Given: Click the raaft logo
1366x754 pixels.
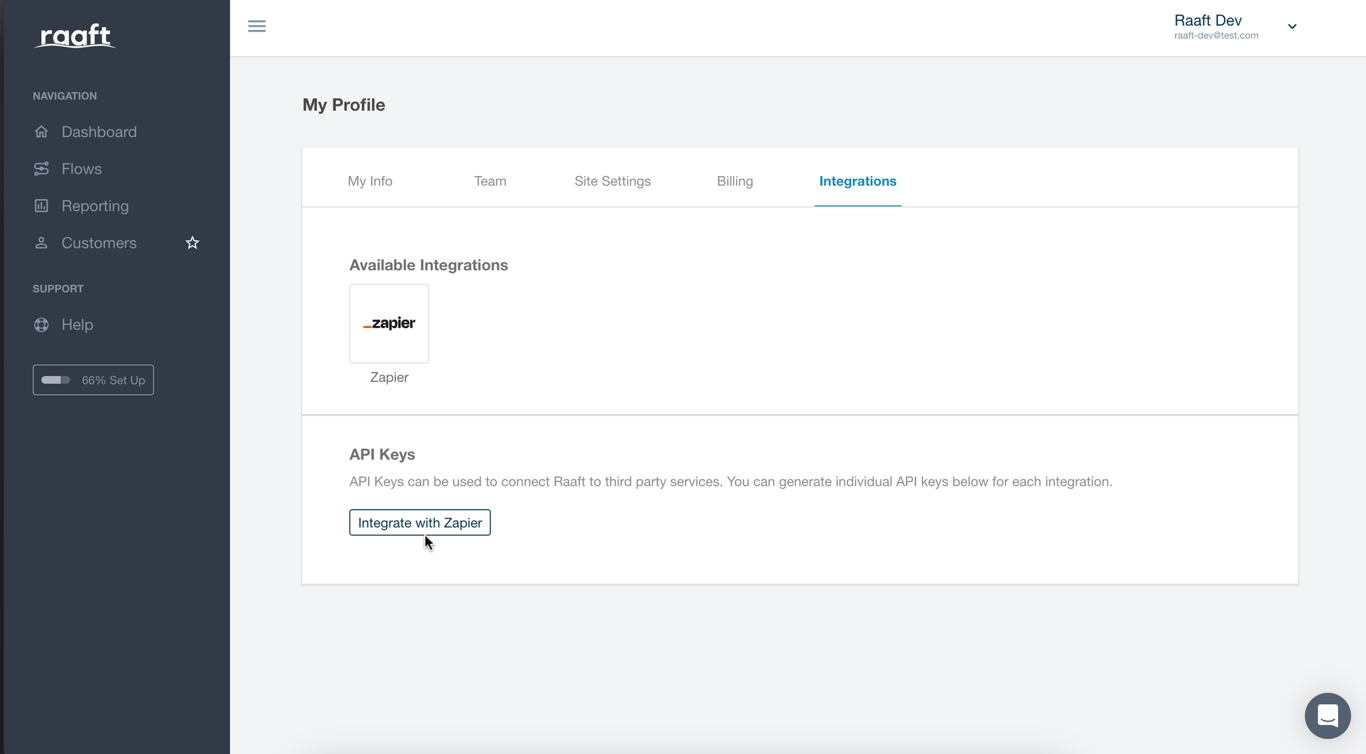Looking at the screenshot, I should [76, 36].
